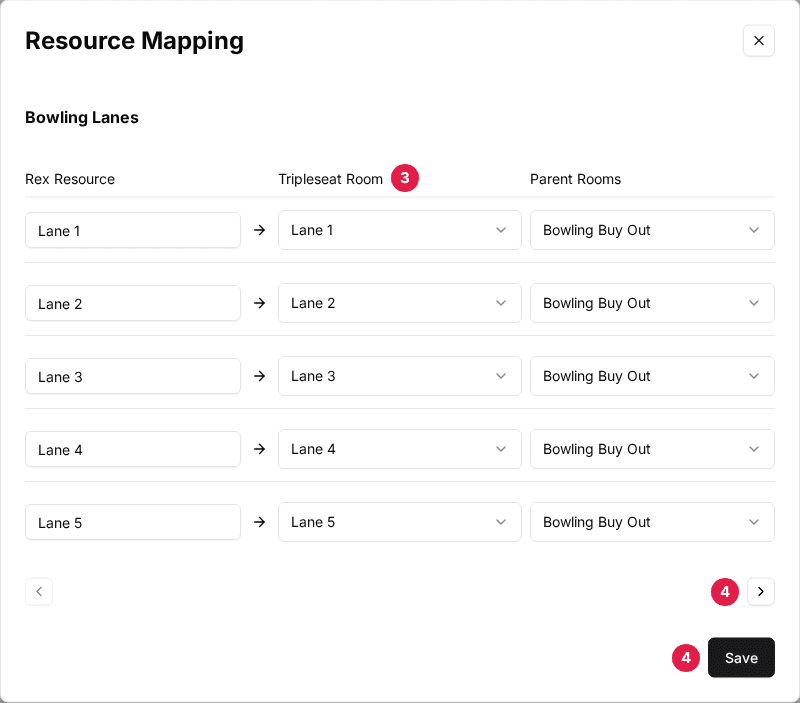Go to previous page of lanes
Viewport: 800px width, 703px height.
tap(39, 591)
